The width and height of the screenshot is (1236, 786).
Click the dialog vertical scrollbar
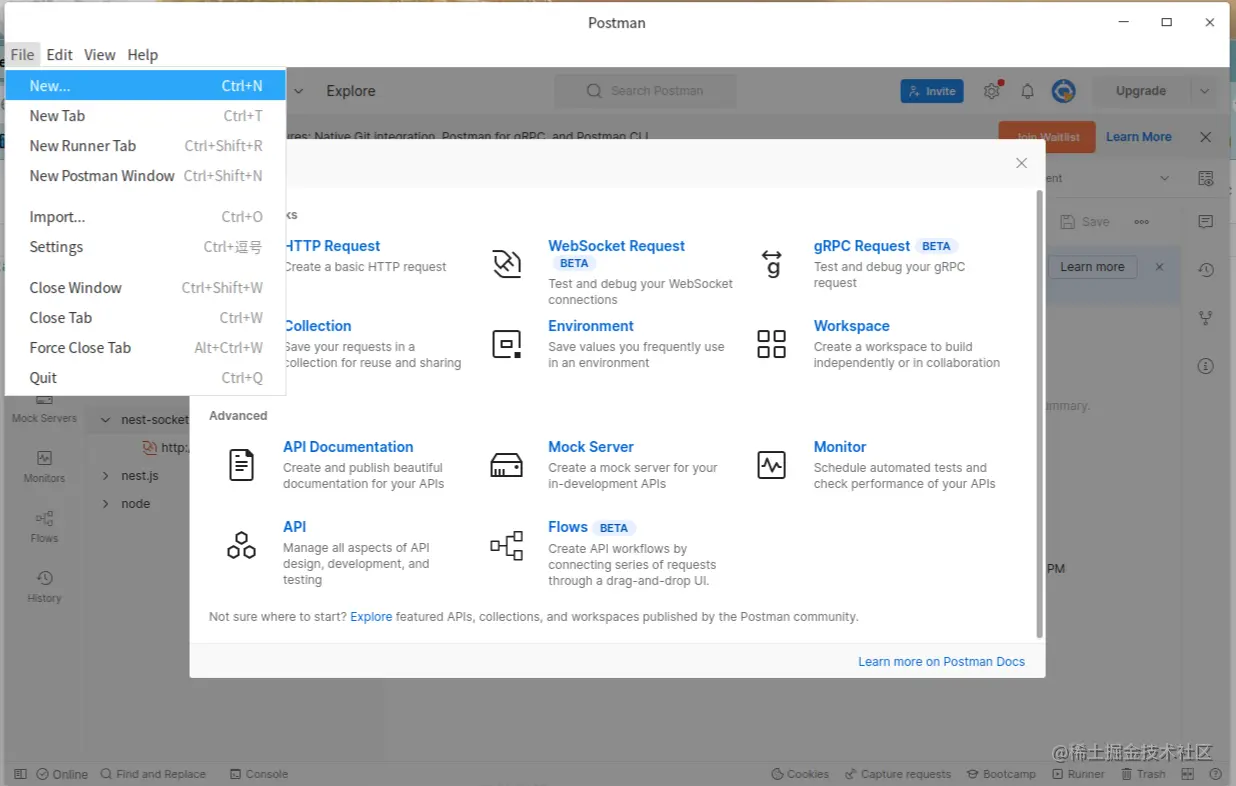click(1039, 415)
